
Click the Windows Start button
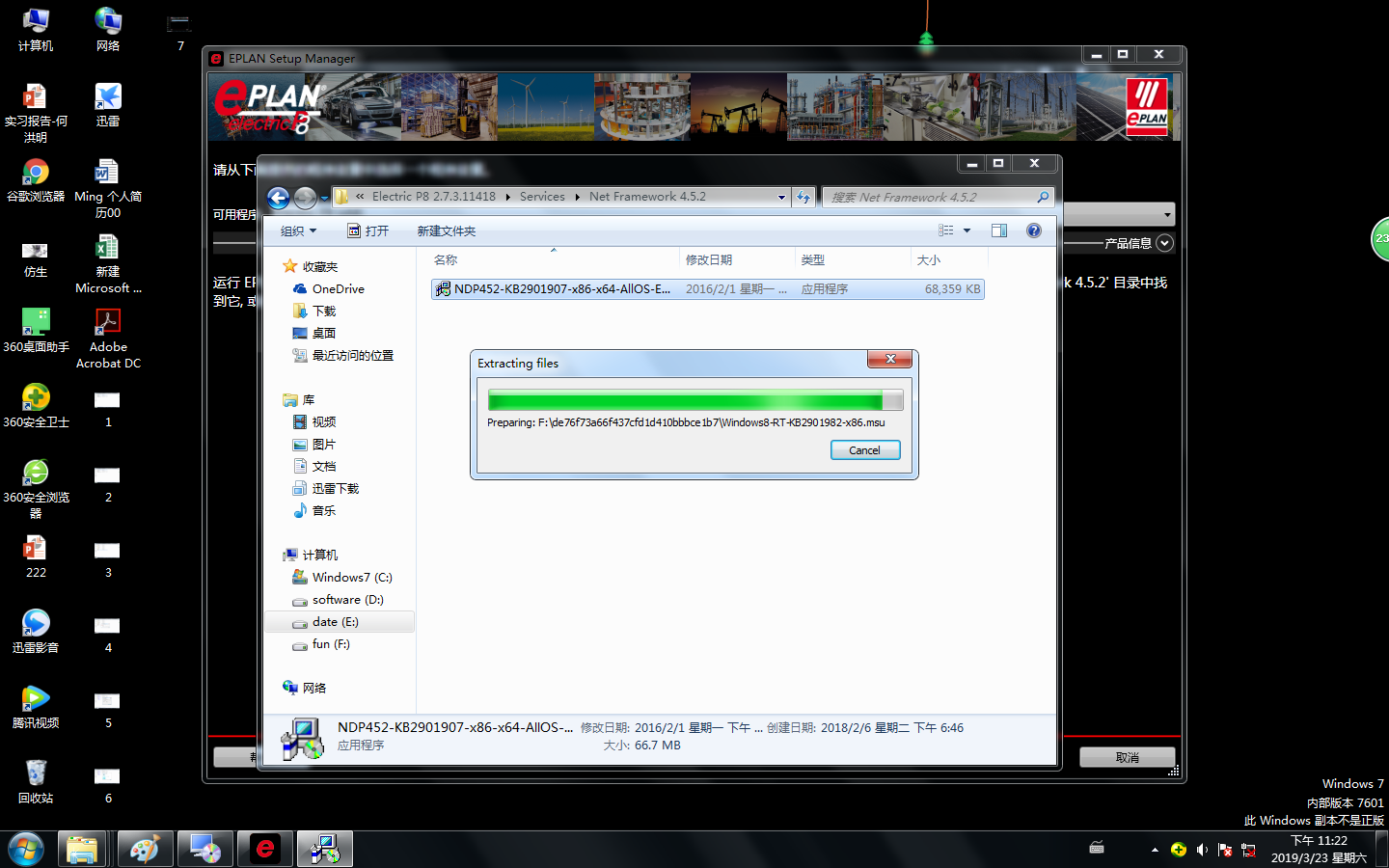tap(26, 850)
